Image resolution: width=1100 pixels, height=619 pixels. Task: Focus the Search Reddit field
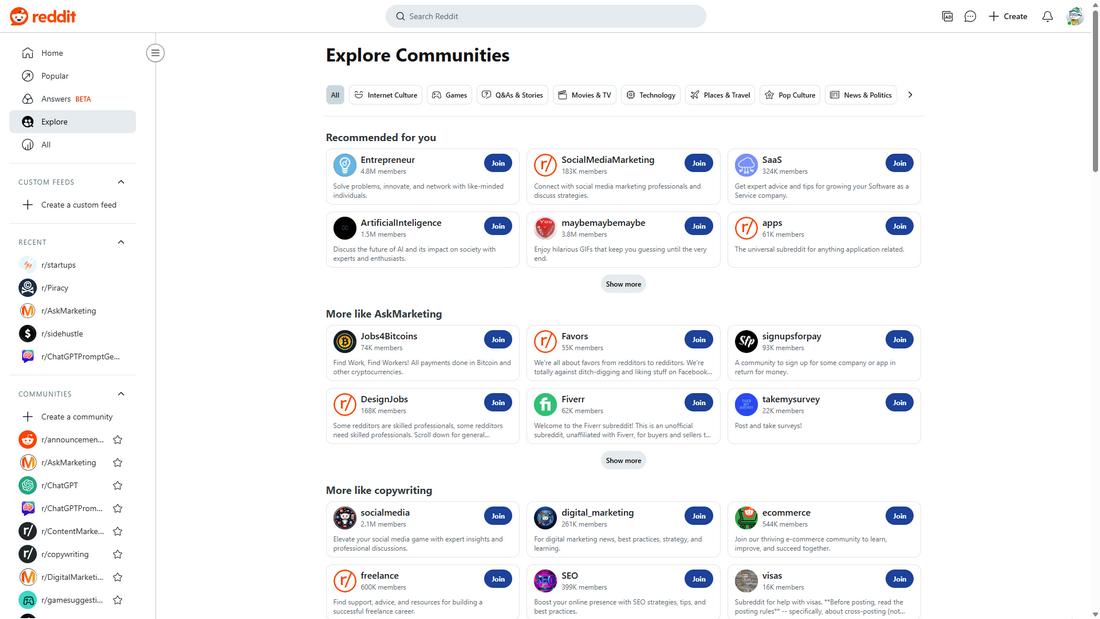point(546,16)
